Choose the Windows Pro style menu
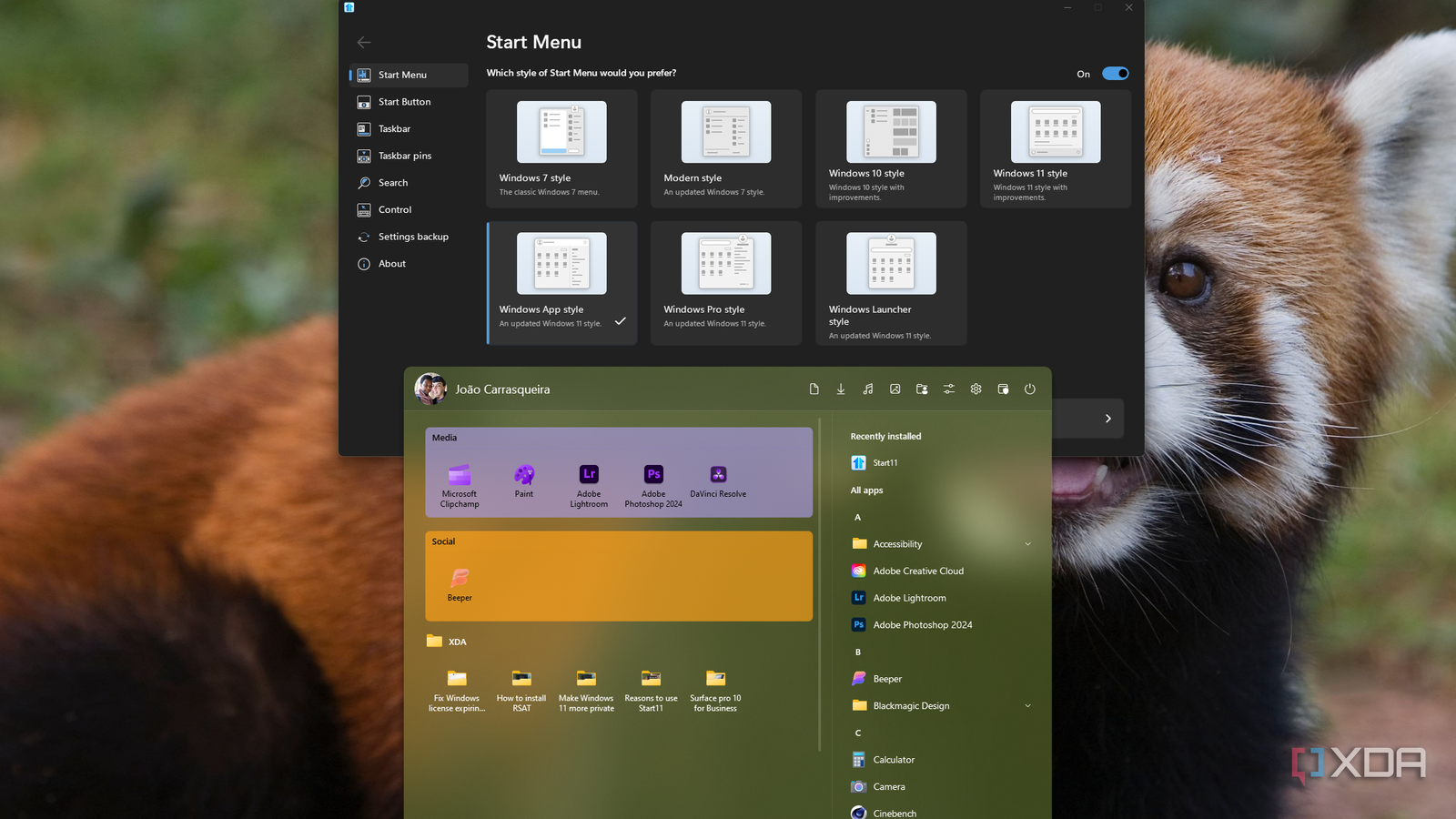The width and height of the screenshot is (1456, 819). [x=725, y=282]
